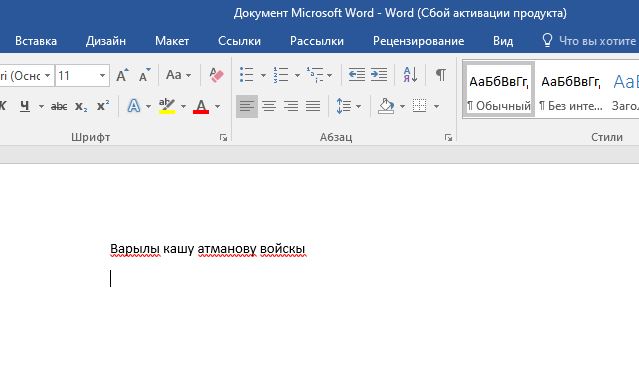Image resolution: width=639 pixels, height=380 pixels.
Task: Decrease paragraph indent
Action: point(357,75)
